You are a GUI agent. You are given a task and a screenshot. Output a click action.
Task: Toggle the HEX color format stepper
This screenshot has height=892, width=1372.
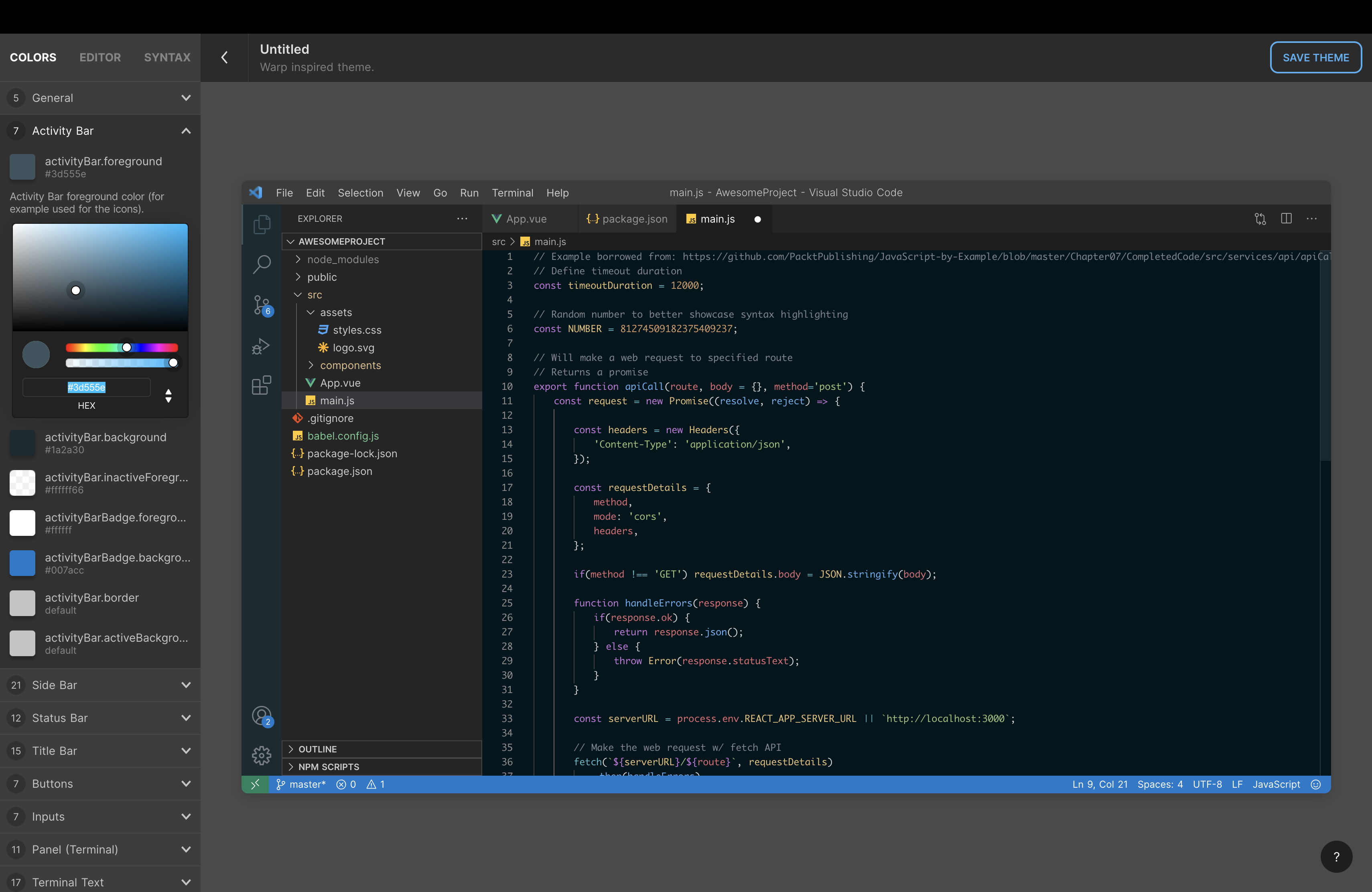point(168,395)
